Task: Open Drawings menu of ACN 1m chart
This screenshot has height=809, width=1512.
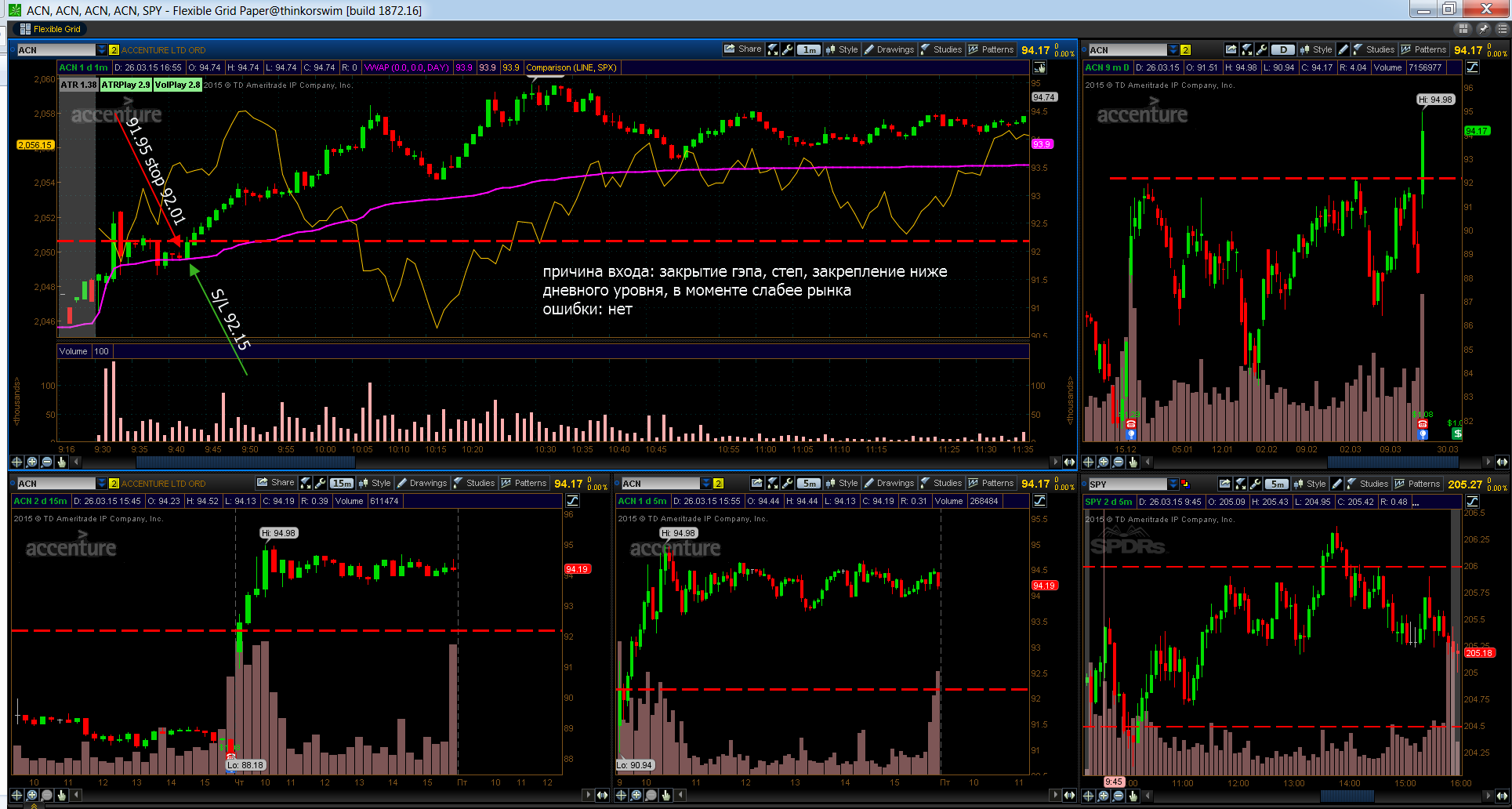Action: point(889,49)
